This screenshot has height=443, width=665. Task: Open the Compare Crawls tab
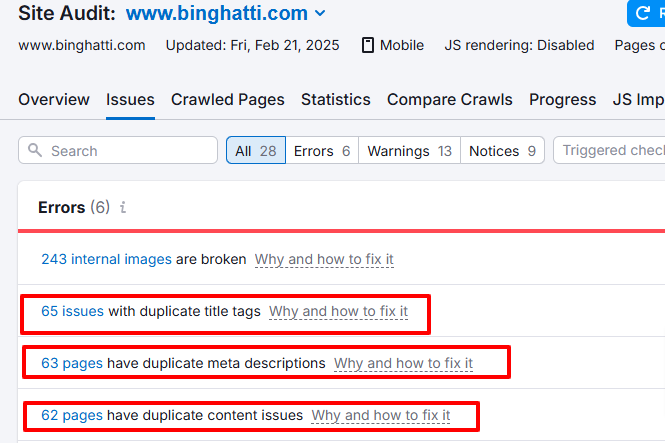click(450, 100)
